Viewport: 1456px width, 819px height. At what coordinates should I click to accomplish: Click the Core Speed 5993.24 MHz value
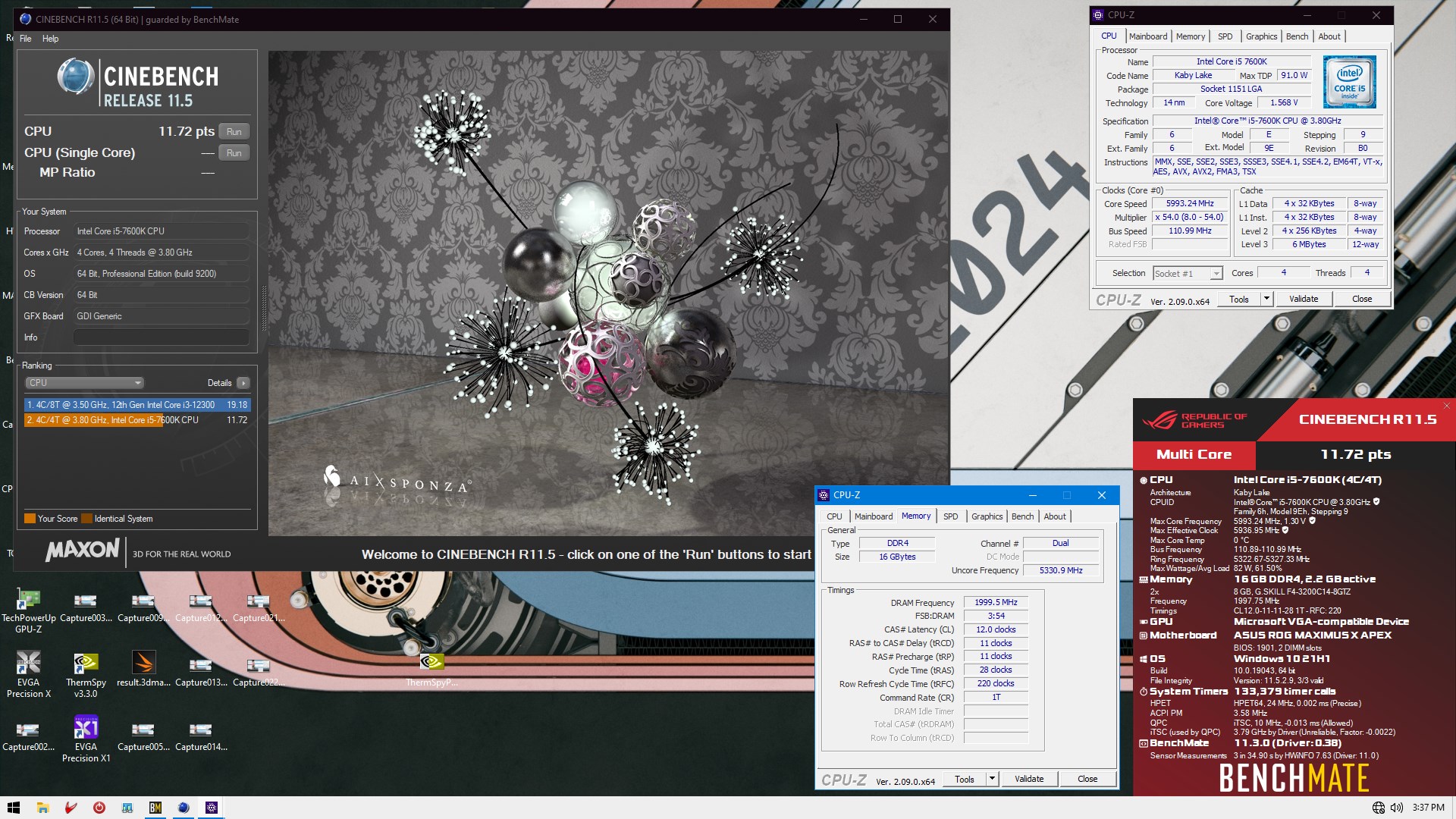click(x=1190, y=203)
